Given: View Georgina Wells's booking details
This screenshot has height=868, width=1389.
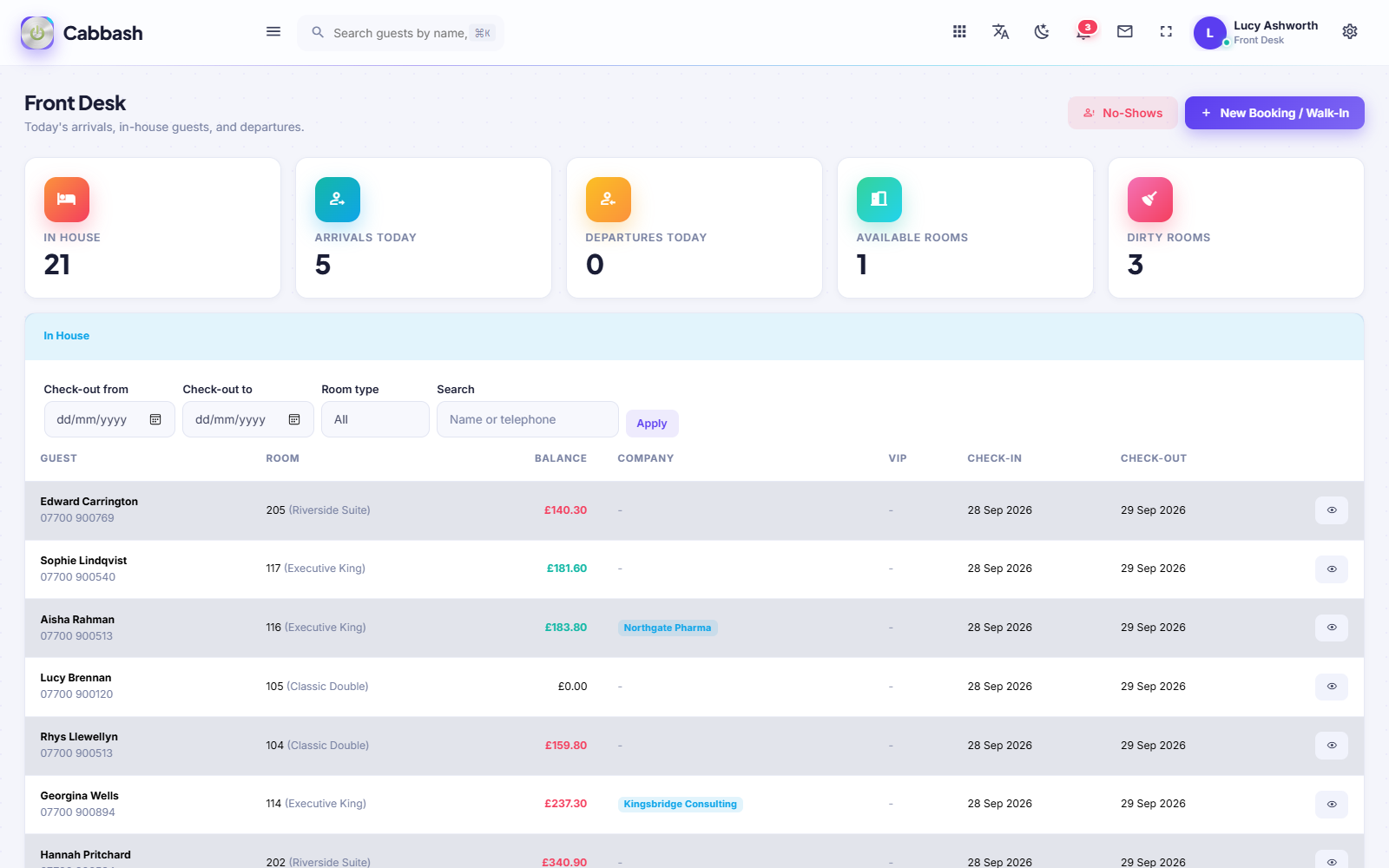Looking at the screenshot, I should point(1332,805).
